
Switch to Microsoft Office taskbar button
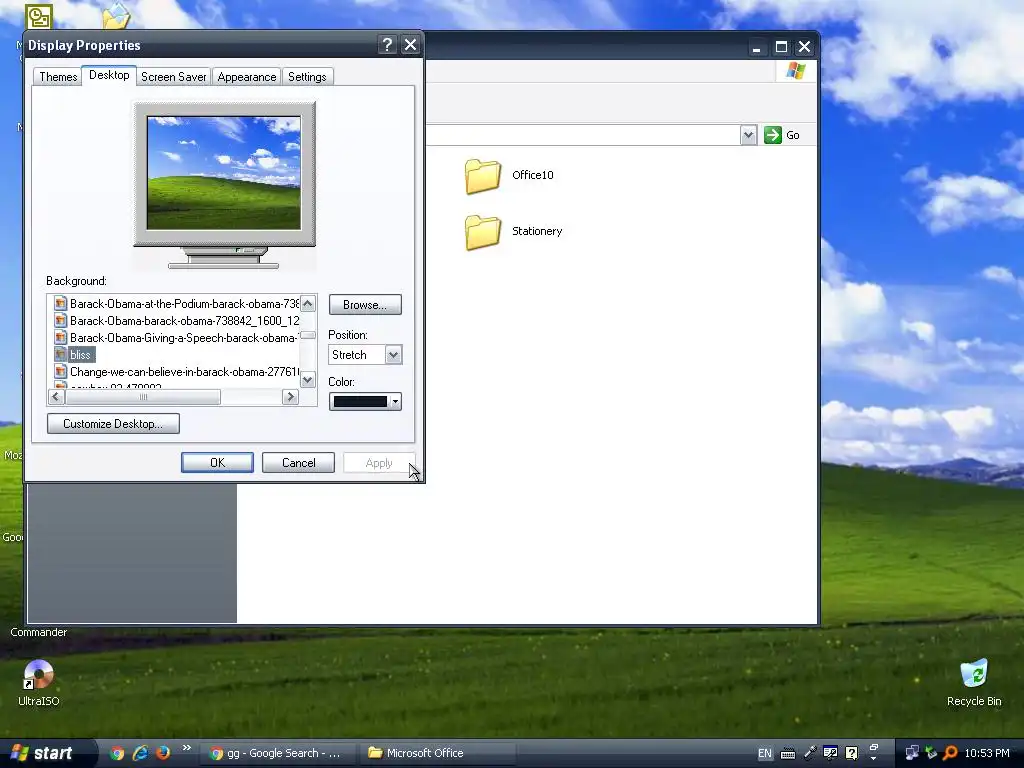[x=438, y=753]
